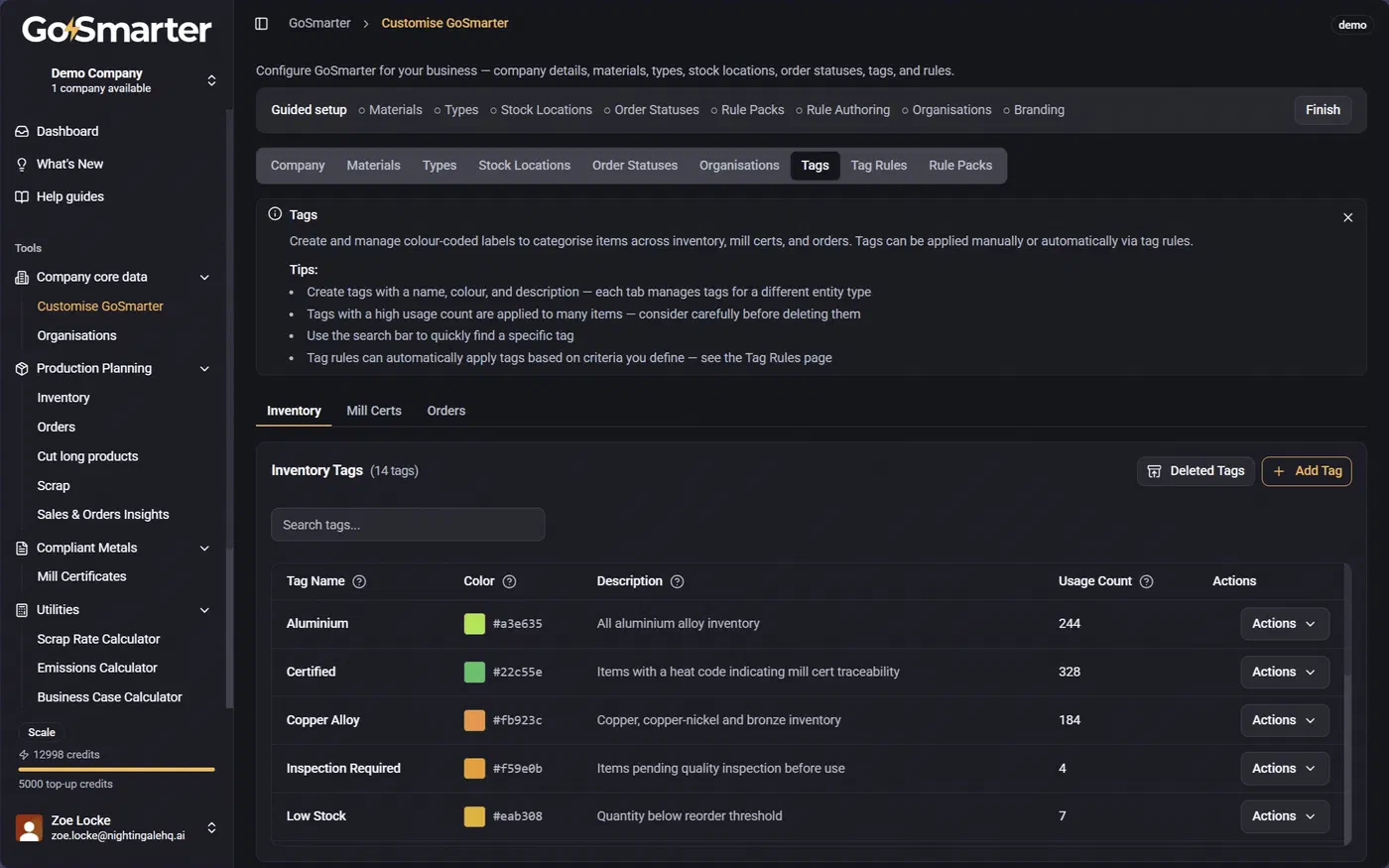The height and width of the screenshot is (868, 1389).
Task: Collapse the Utilities section
Action: (x=204, y=610)
